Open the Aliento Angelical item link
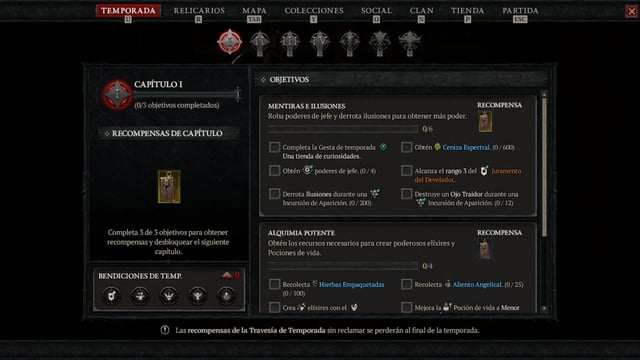 477,284
